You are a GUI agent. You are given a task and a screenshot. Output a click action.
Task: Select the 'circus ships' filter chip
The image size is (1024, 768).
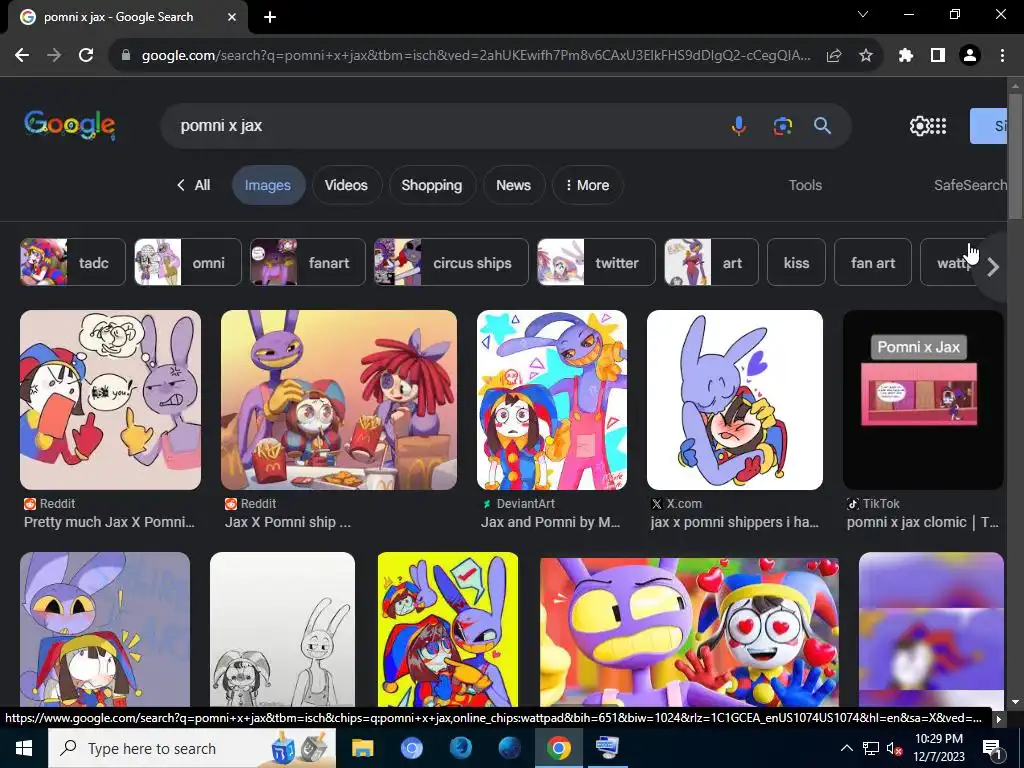(451, 263)
